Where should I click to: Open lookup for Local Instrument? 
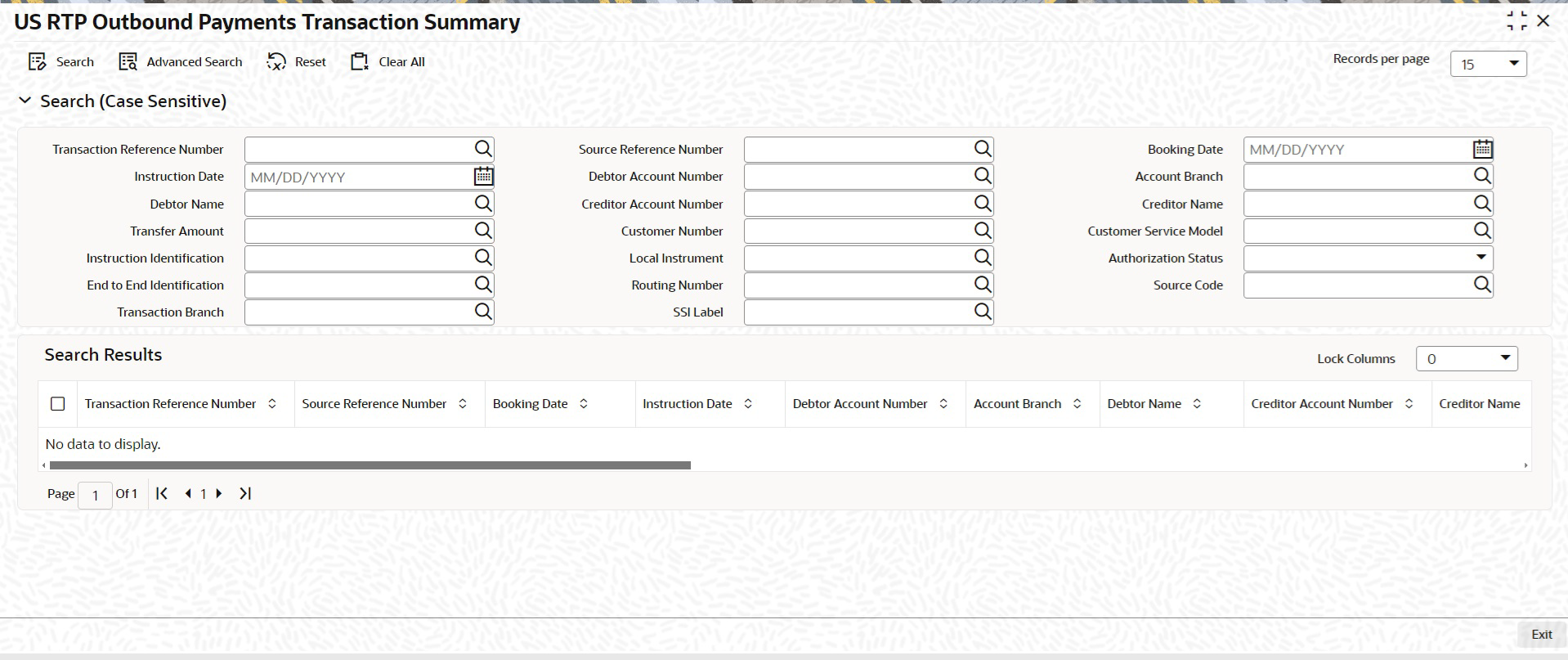(x=983, y=258)
